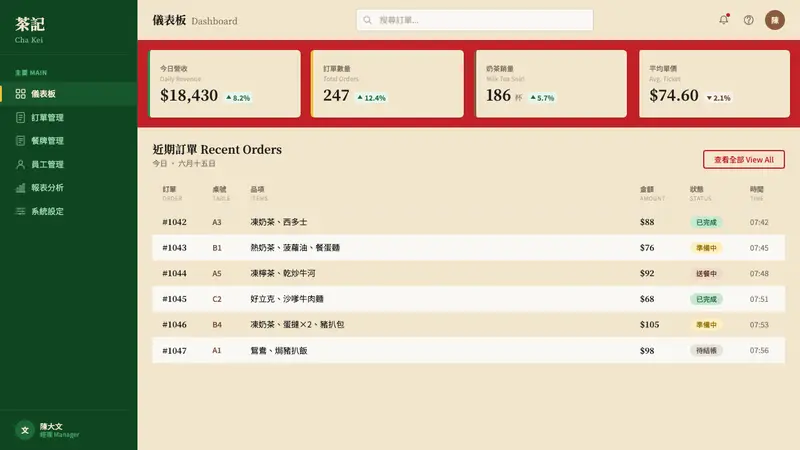
Task: Focus the order search field
Action: click(x=474, y=20)
